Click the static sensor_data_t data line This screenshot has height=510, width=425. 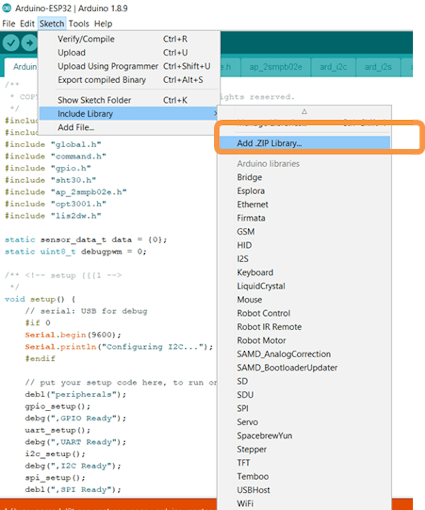tap(86, 240)
